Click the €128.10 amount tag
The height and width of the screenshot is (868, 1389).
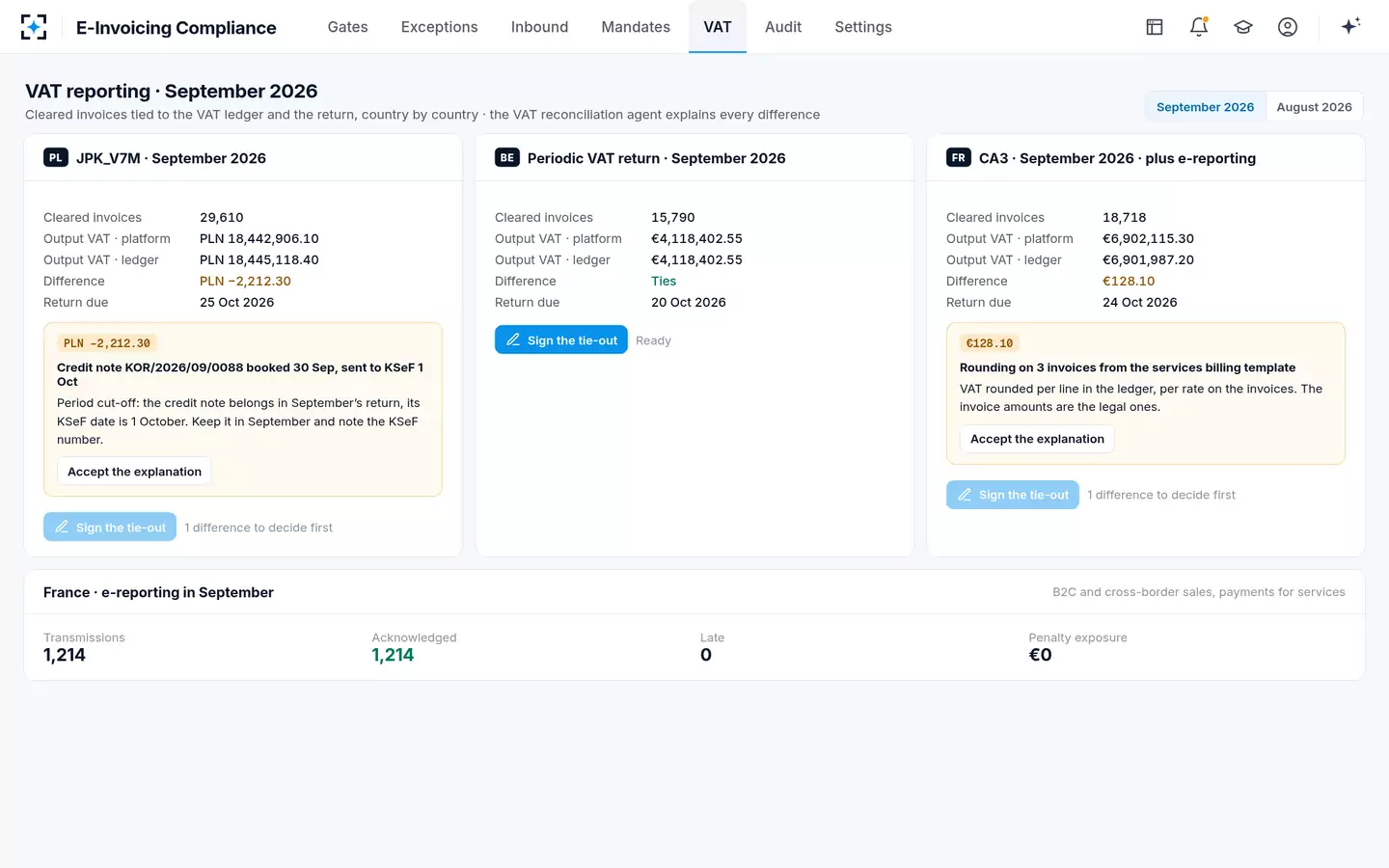coord(990,343)
